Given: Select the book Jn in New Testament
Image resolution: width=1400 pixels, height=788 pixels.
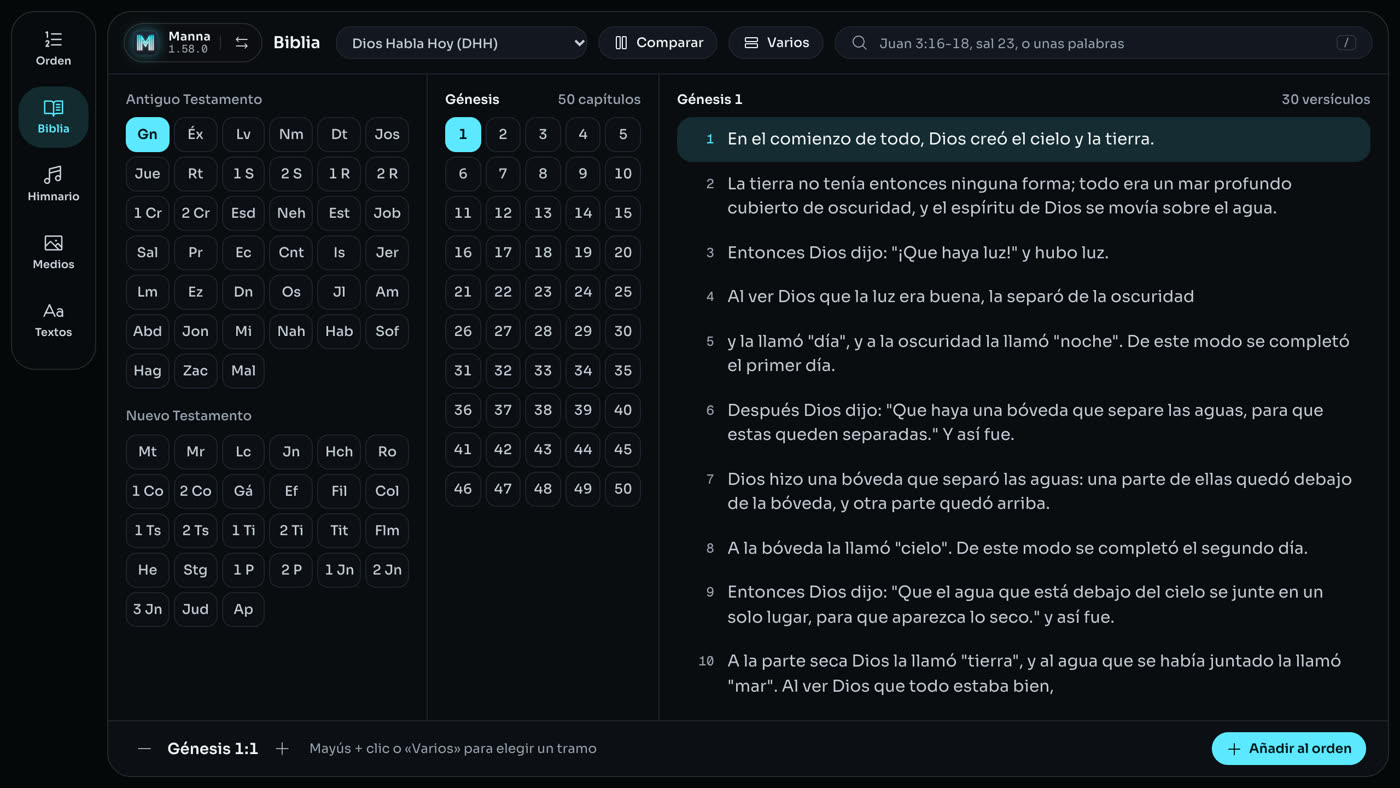Looking at the screenshot, I should pyautogui.click(x=291, y=451).
